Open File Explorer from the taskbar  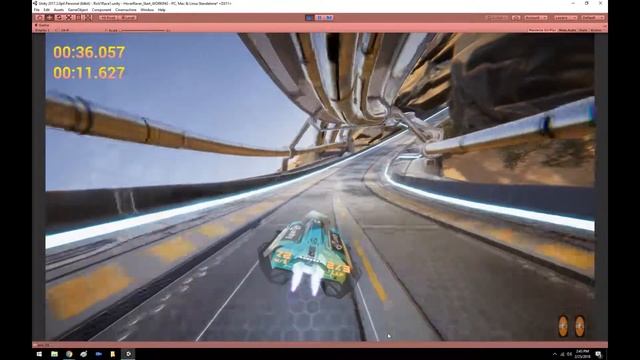[x=54, y=354]
